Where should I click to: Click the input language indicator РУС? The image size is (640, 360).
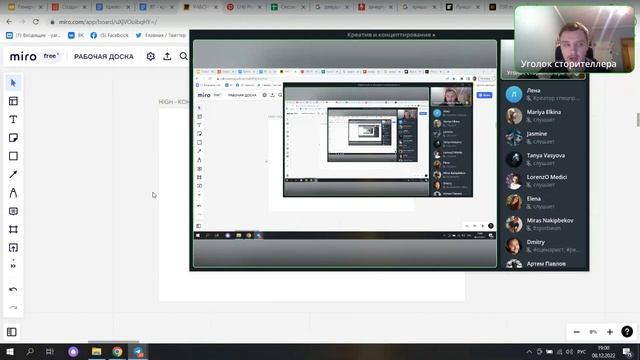click(582, 351)
